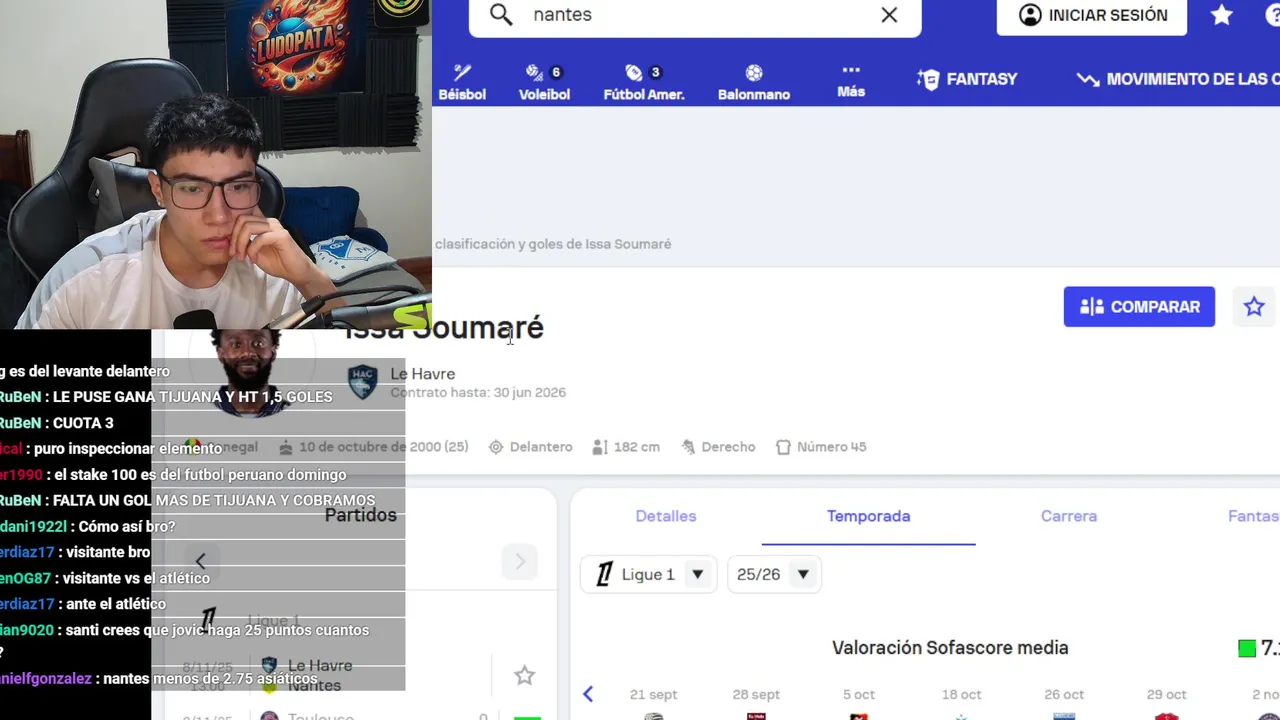Favorite the Le Havre vs Nantes match
The image size is (1280, 720).
[524, 676]
